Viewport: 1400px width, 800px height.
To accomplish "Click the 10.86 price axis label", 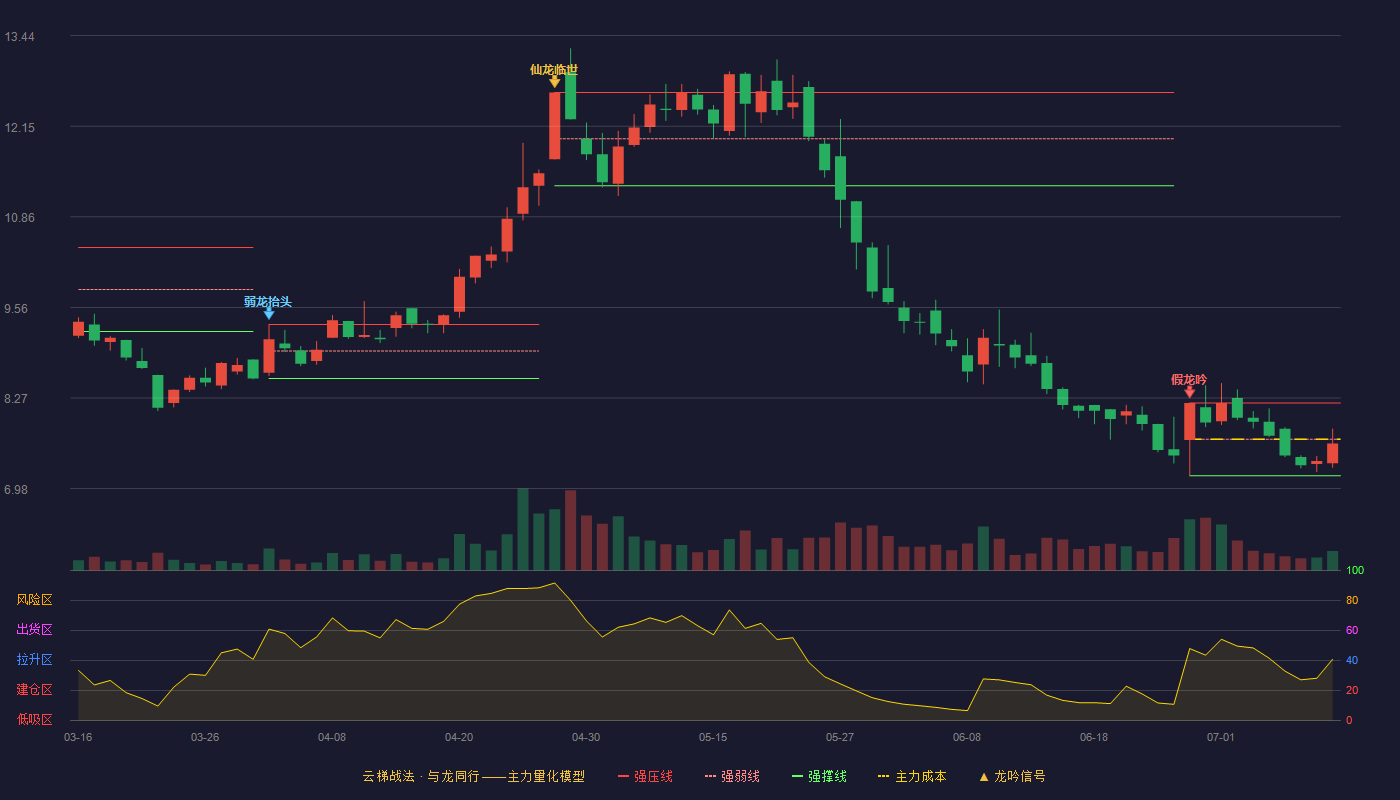I will click(x=19, y=218).
